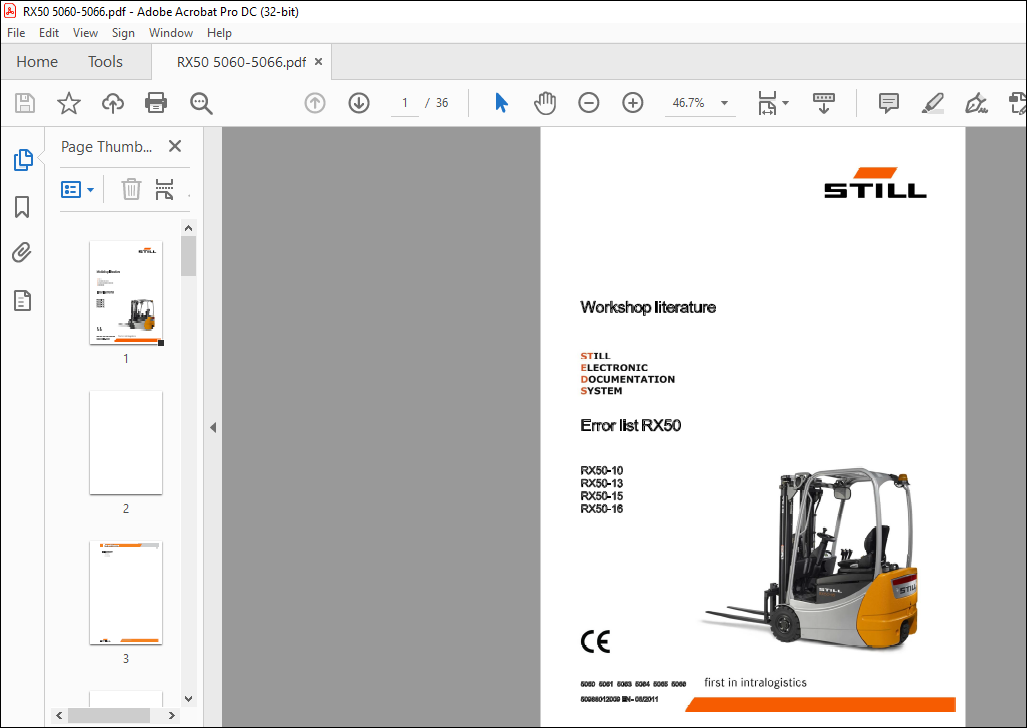Open the View menu
This screenshot has width=1027, height=728.
pos(85,33)
